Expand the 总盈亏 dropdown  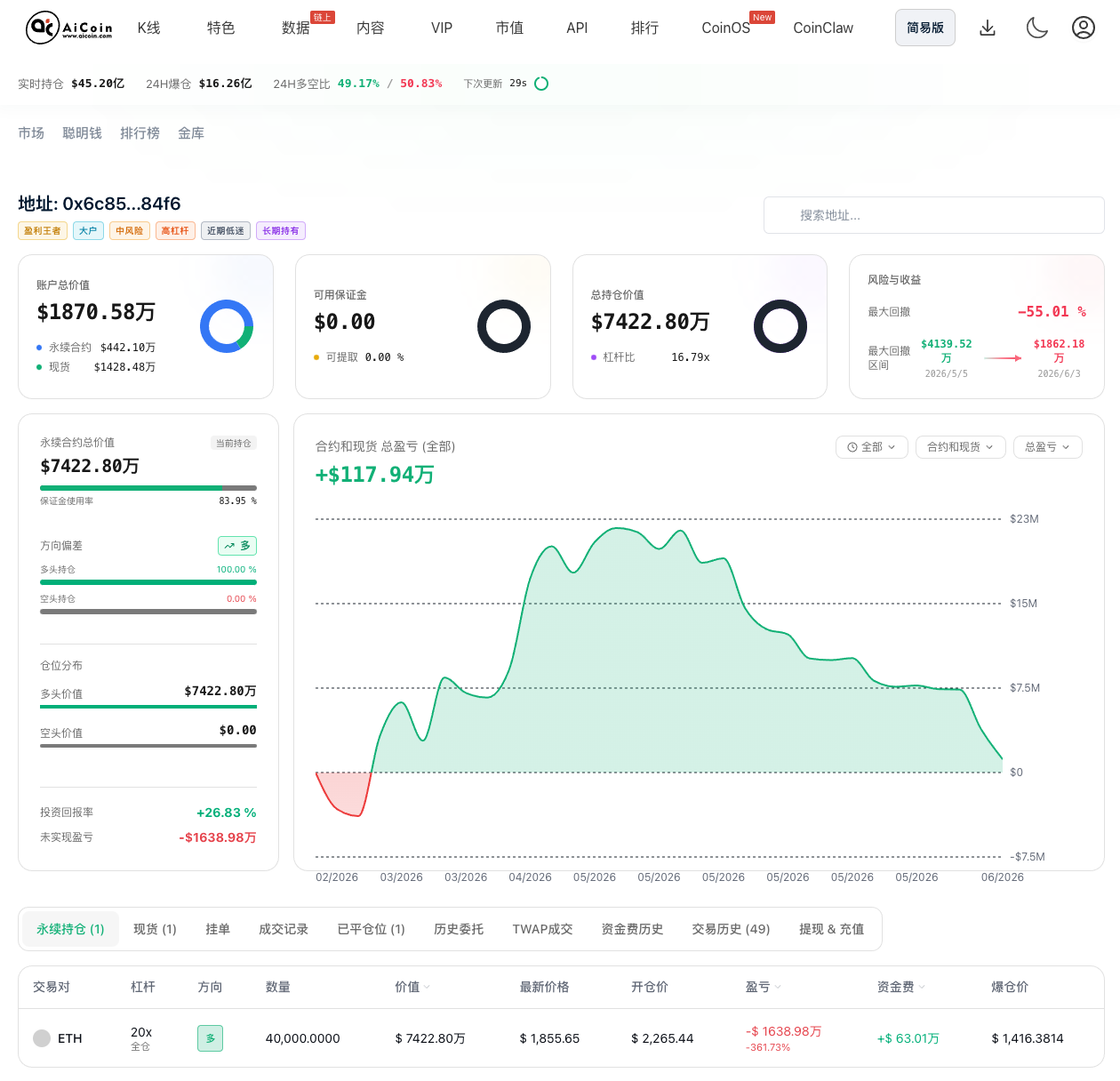1048,447
